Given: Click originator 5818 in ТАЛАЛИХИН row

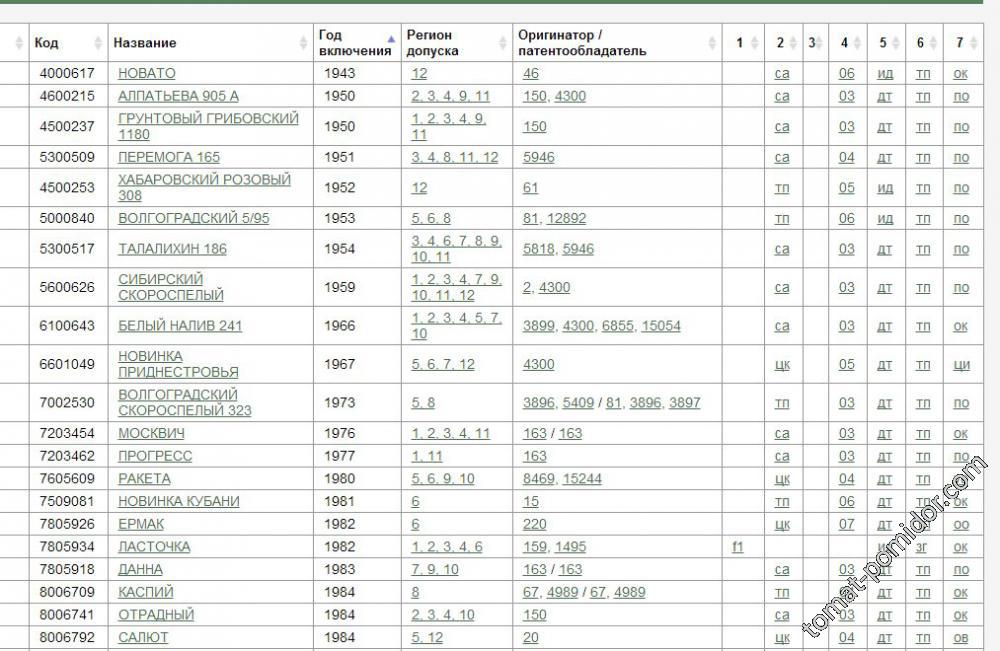Looking at the screenshot, I should click(539, 249).
